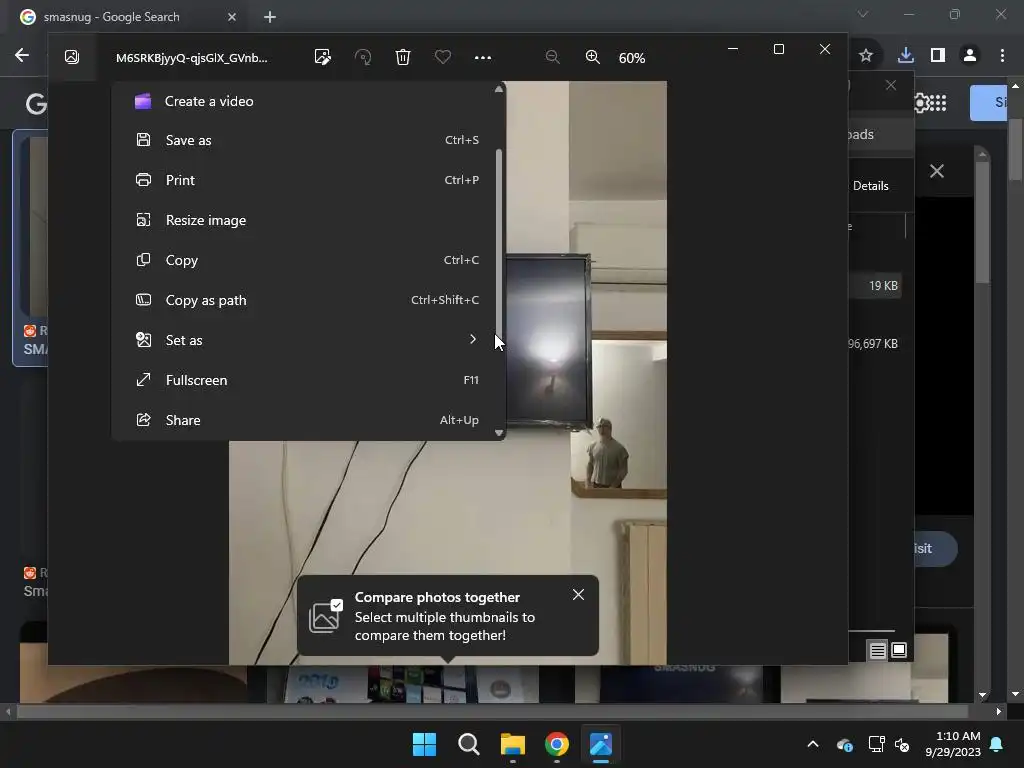
Task: Choose Share in the menu
Action: pos(308,420)
